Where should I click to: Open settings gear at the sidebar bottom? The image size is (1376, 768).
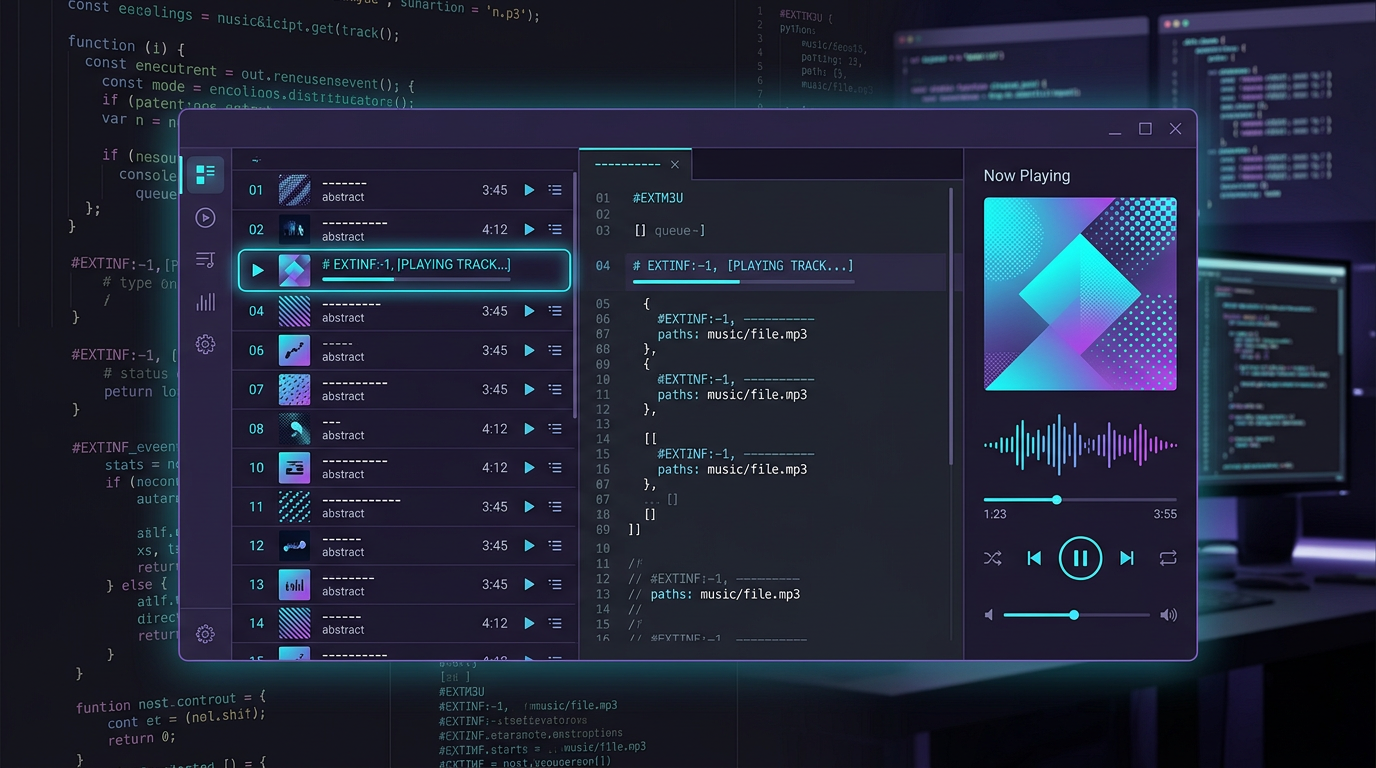tap(205, 634)
